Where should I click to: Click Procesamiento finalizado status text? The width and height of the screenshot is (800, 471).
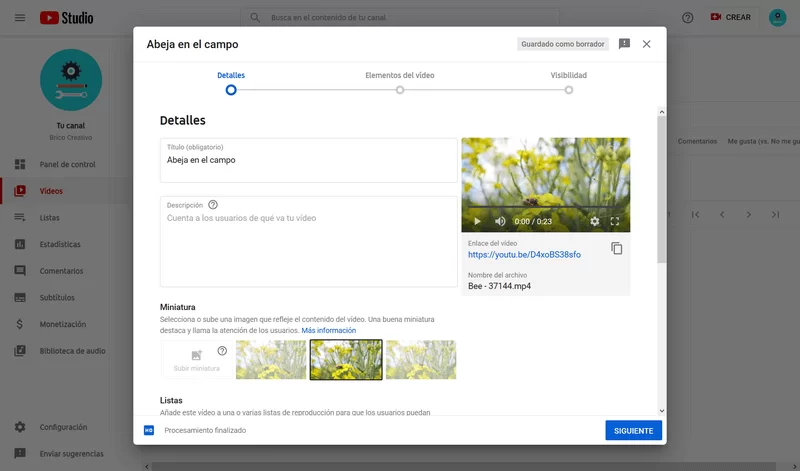click(205, 430)
